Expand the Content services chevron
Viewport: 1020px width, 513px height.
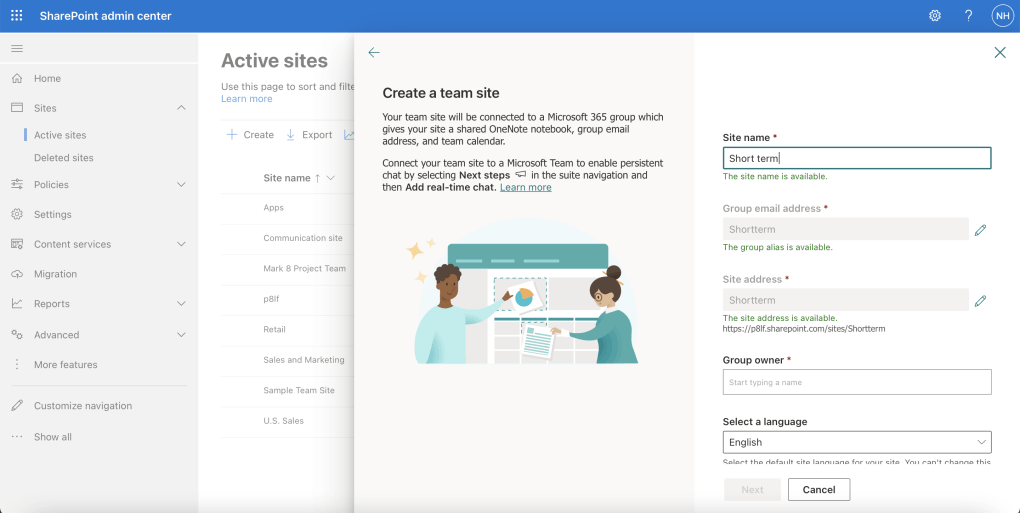click(181, 244)
